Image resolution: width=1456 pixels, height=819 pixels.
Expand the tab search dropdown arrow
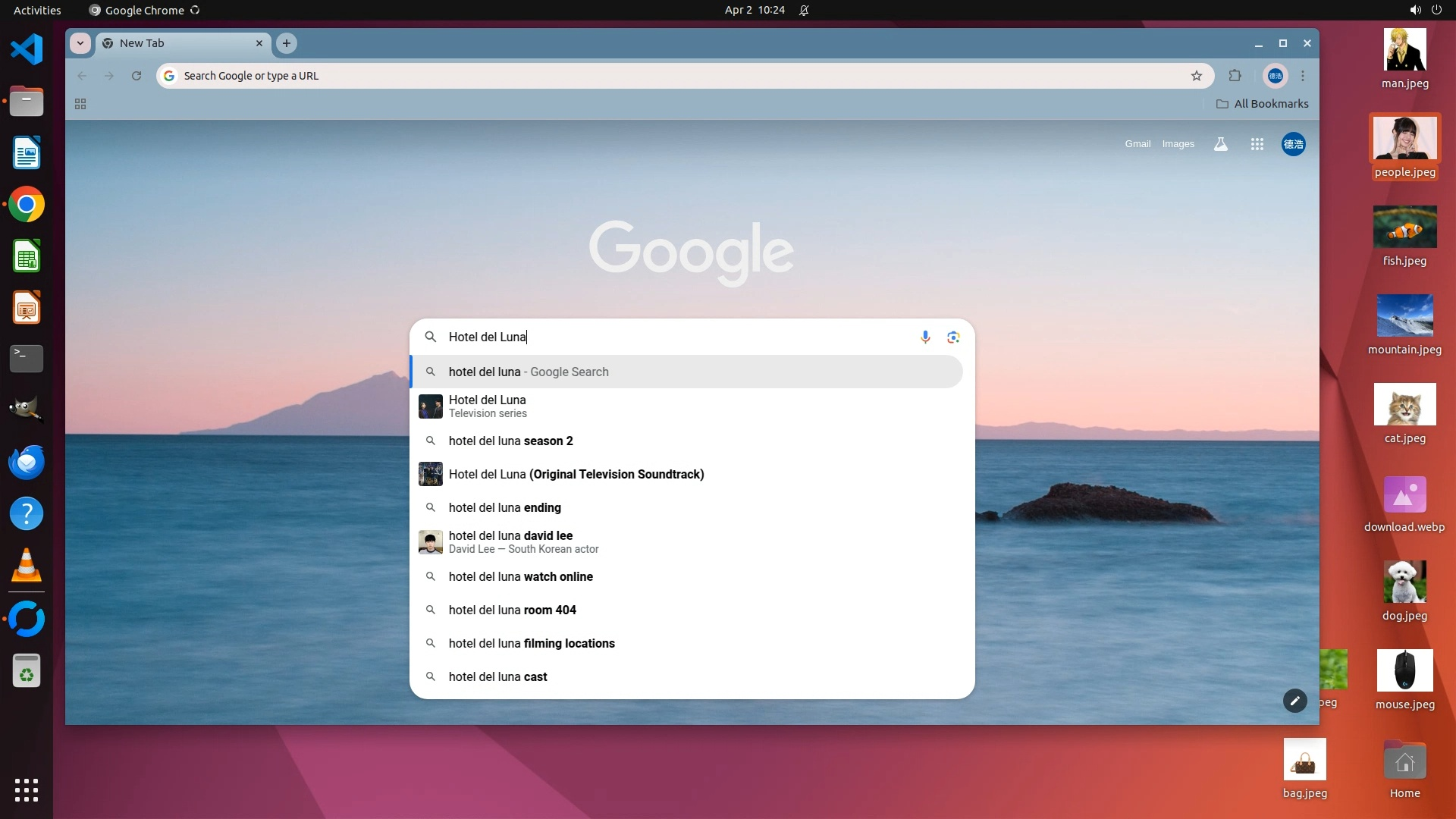(80, 43)
